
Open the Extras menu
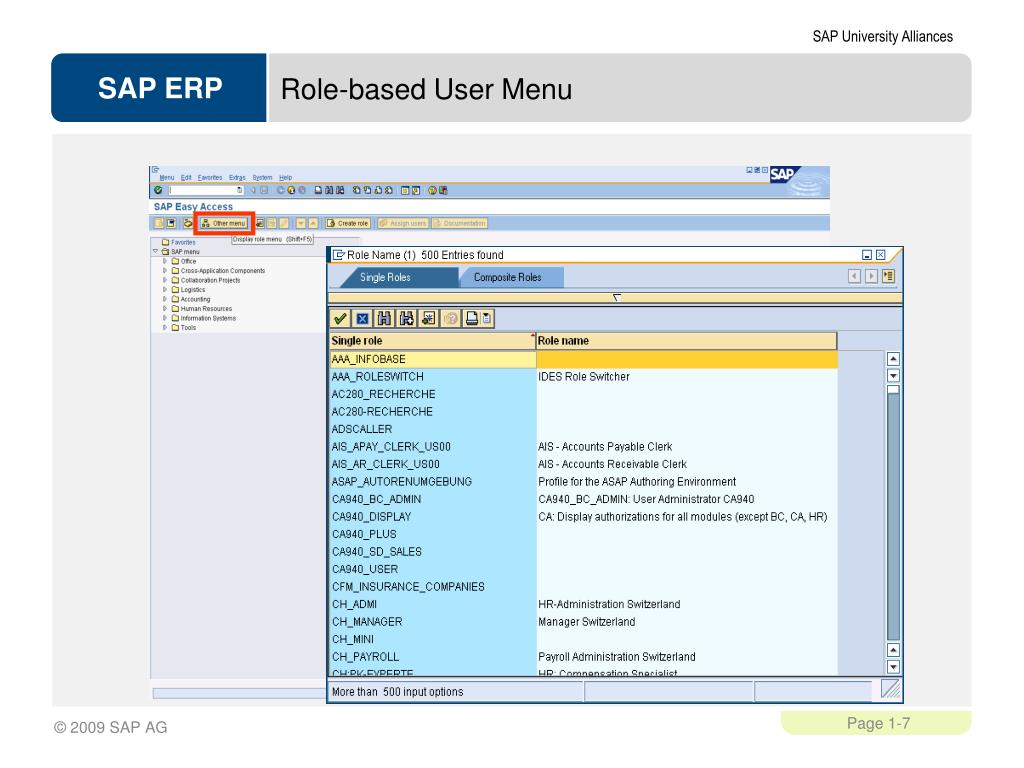(x=237, y=178)
